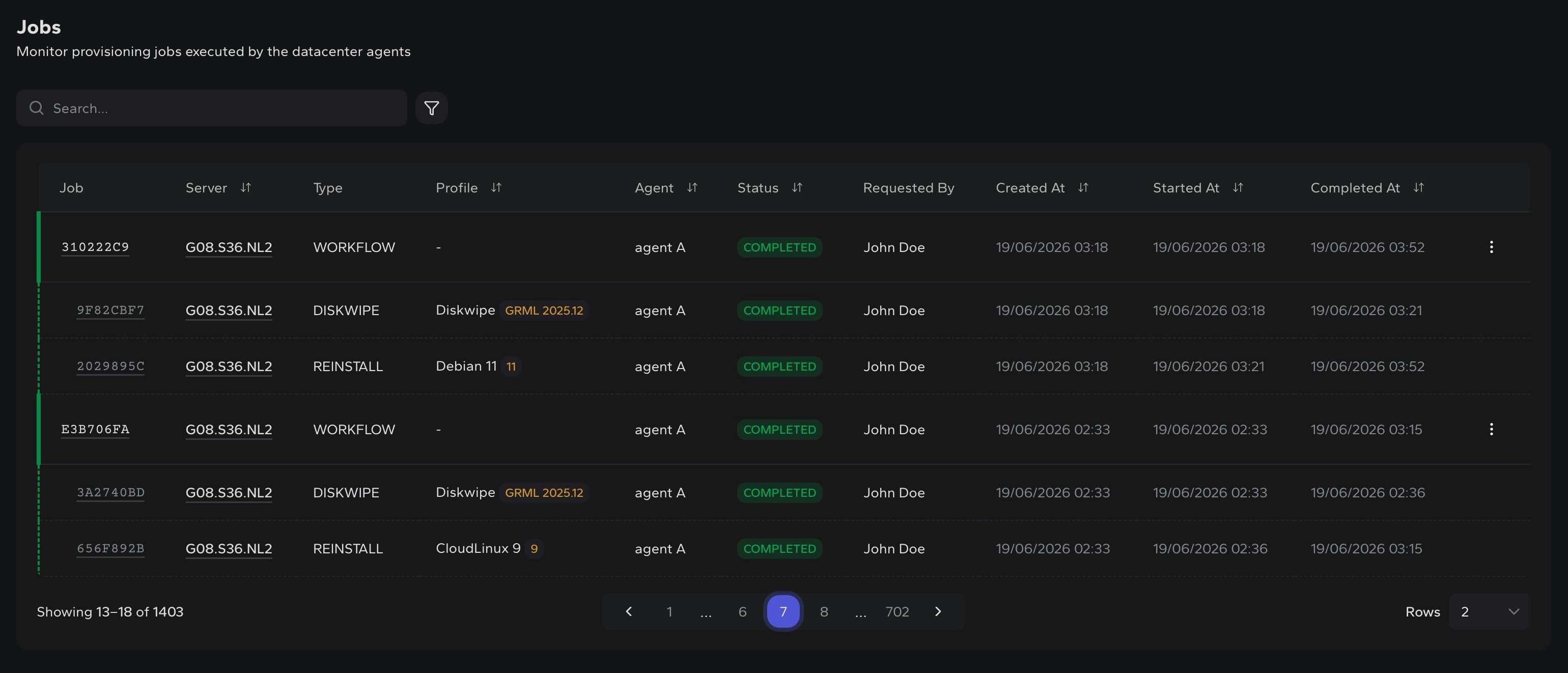
Task: Click the CloudLinux 9 profile text
Action: 478,549
